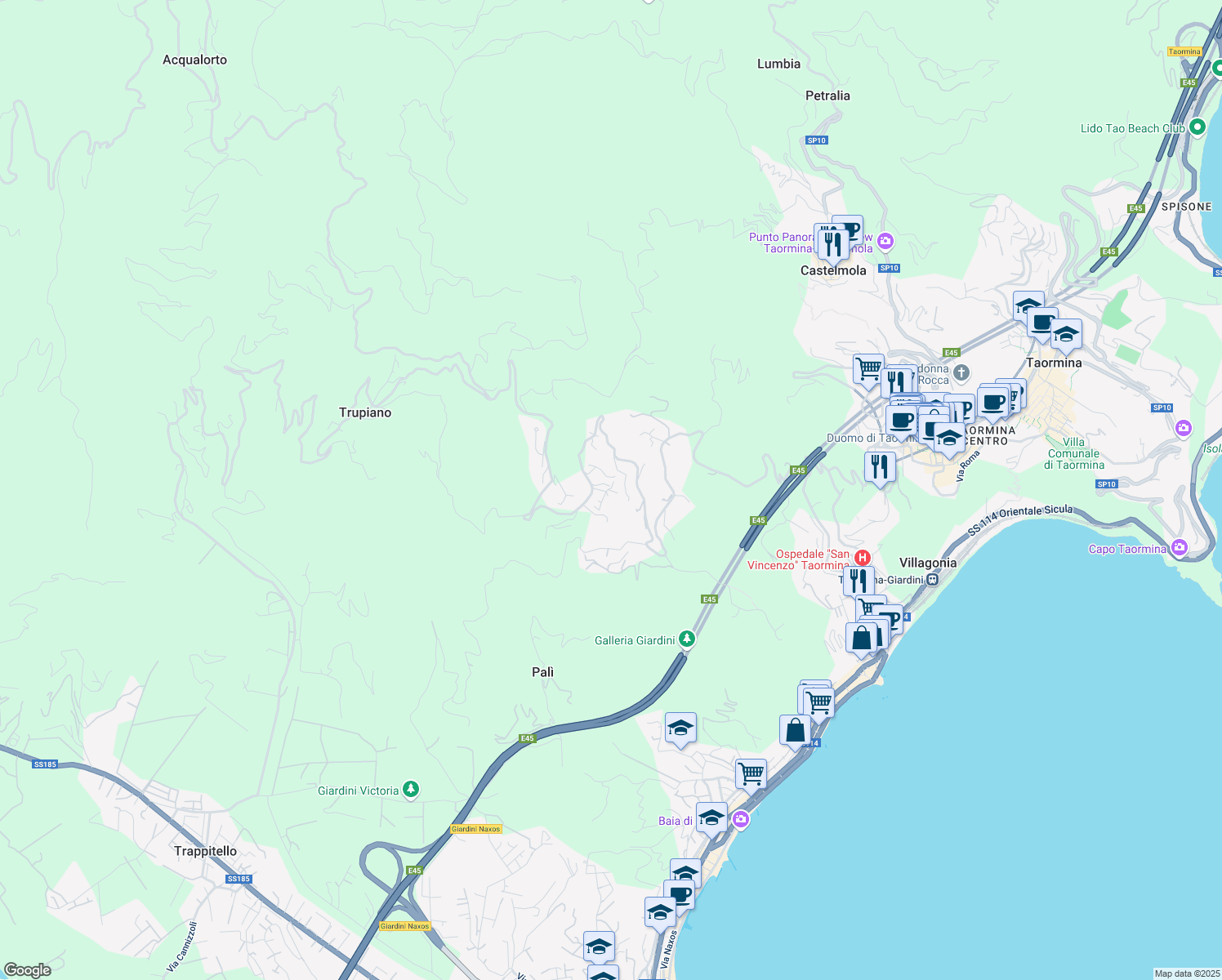Click the restaurant pin beside Madonna Rocca label
The height and width of the screenshot is (980, 1222).
897,382
